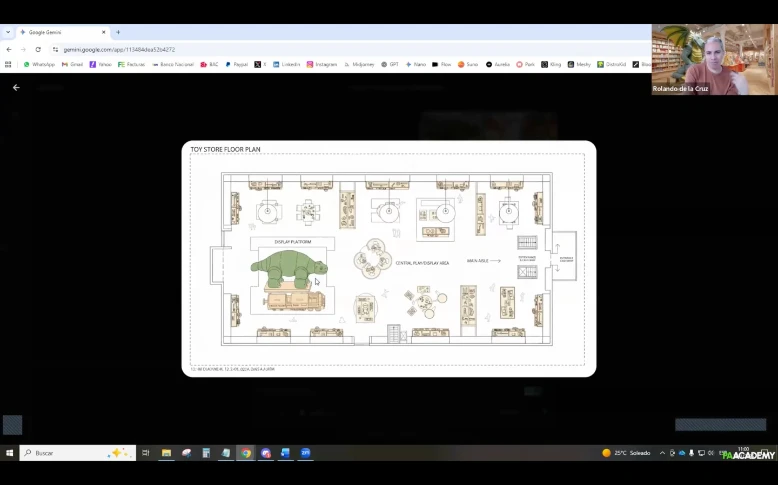The height and width of the screenshot is (485, 778).
Task: Toggle Windows Task View button
Action: [x=146, y=453]
